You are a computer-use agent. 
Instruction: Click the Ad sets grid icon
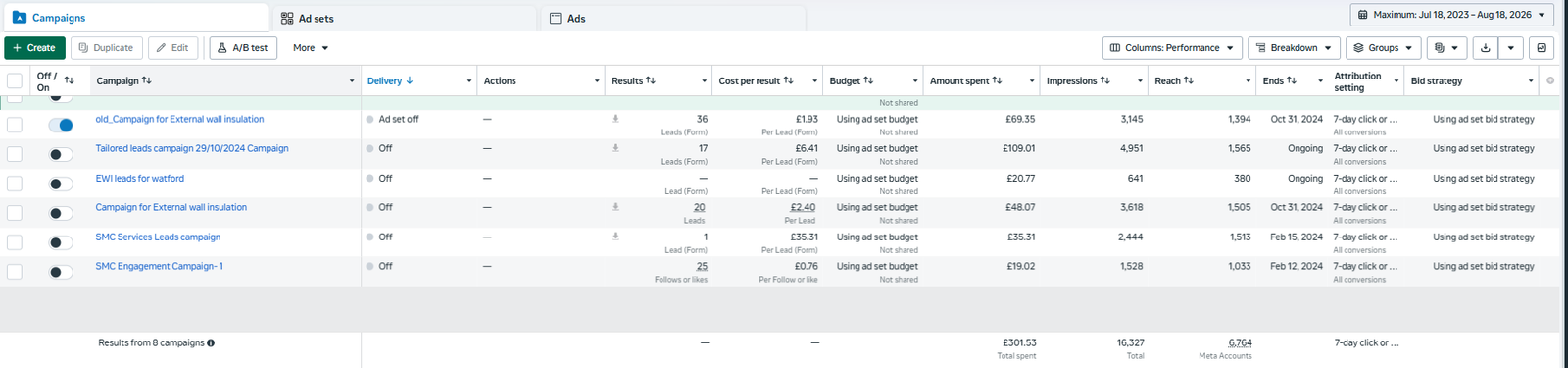click(287, 18)
